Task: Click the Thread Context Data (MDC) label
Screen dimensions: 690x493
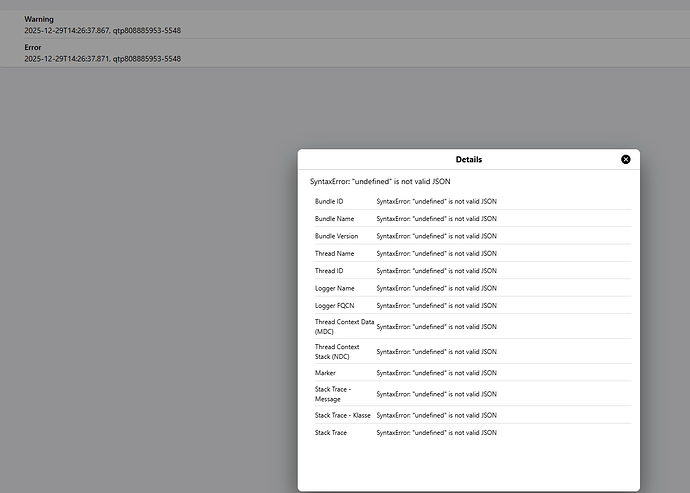Action: click(x=339, y=327)
